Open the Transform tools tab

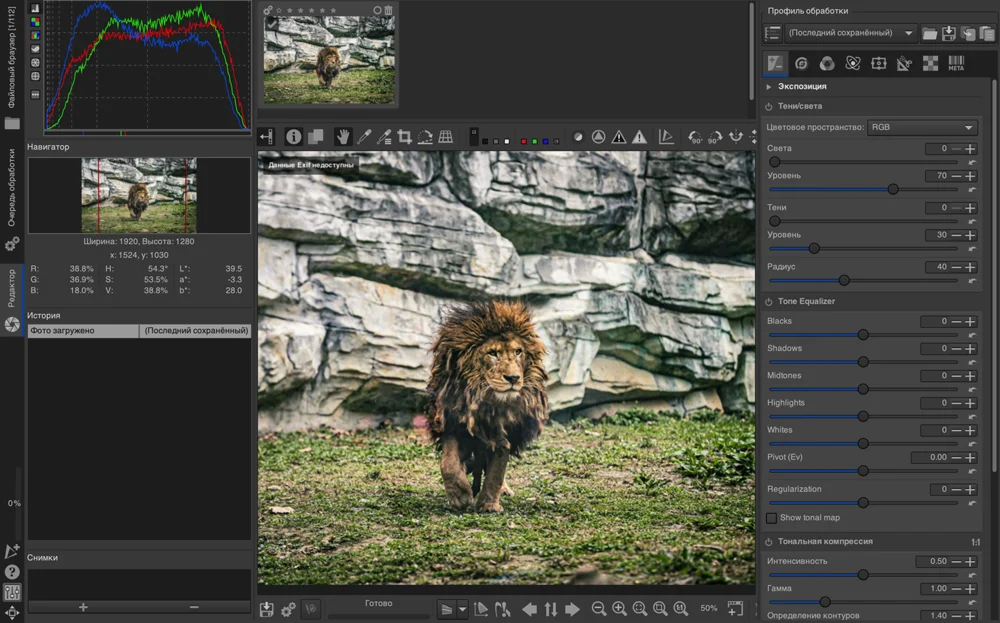[904, 63]
